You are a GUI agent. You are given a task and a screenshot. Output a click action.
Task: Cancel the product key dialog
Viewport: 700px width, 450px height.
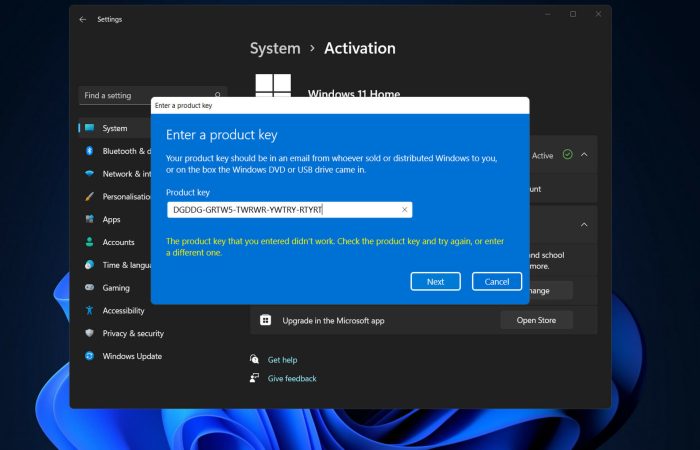[497, 282]
